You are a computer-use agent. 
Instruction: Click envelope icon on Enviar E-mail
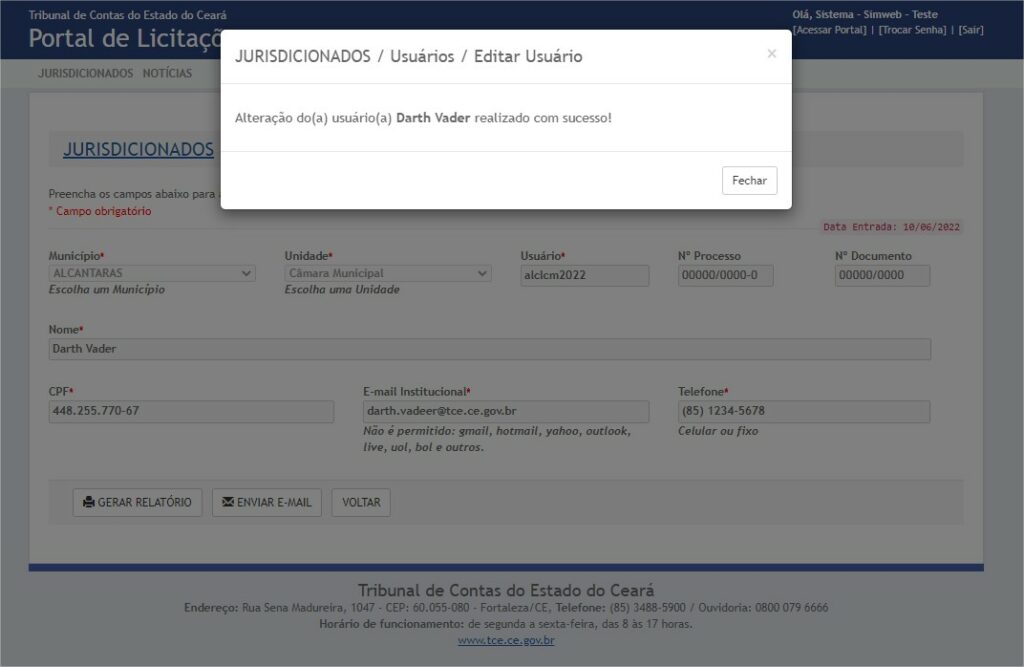click(228, 503)
